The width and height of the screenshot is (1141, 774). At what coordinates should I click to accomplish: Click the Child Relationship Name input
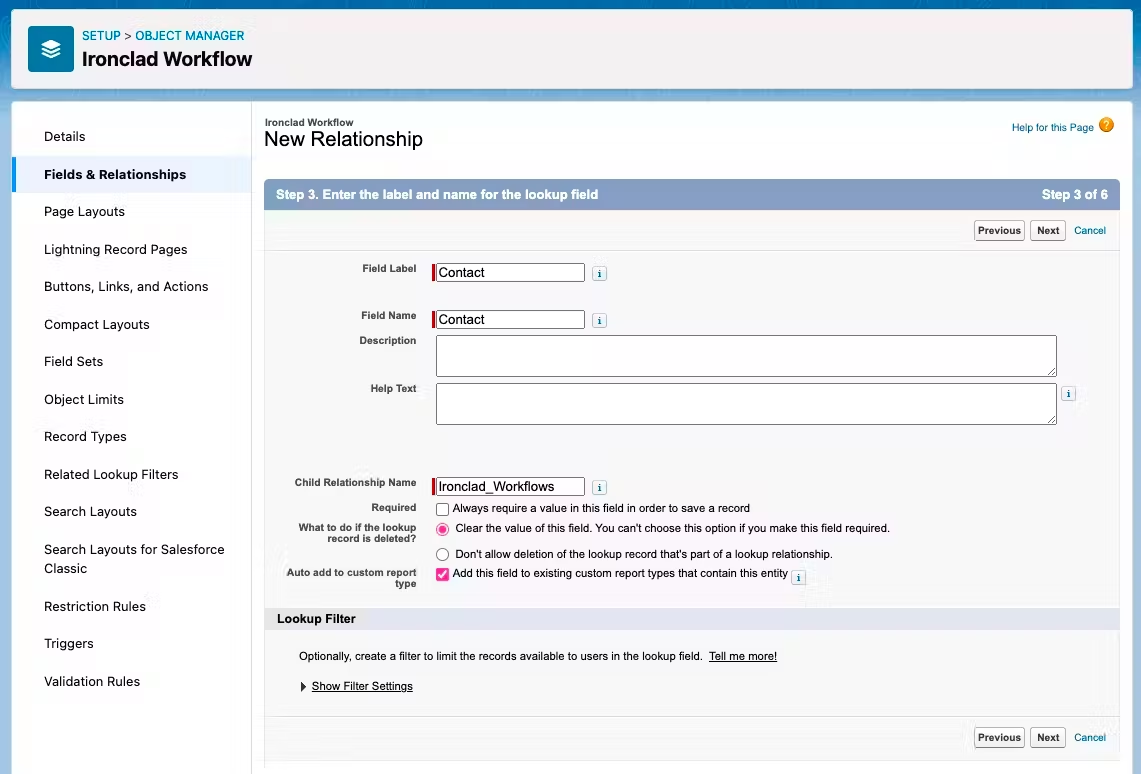point(510,487)
